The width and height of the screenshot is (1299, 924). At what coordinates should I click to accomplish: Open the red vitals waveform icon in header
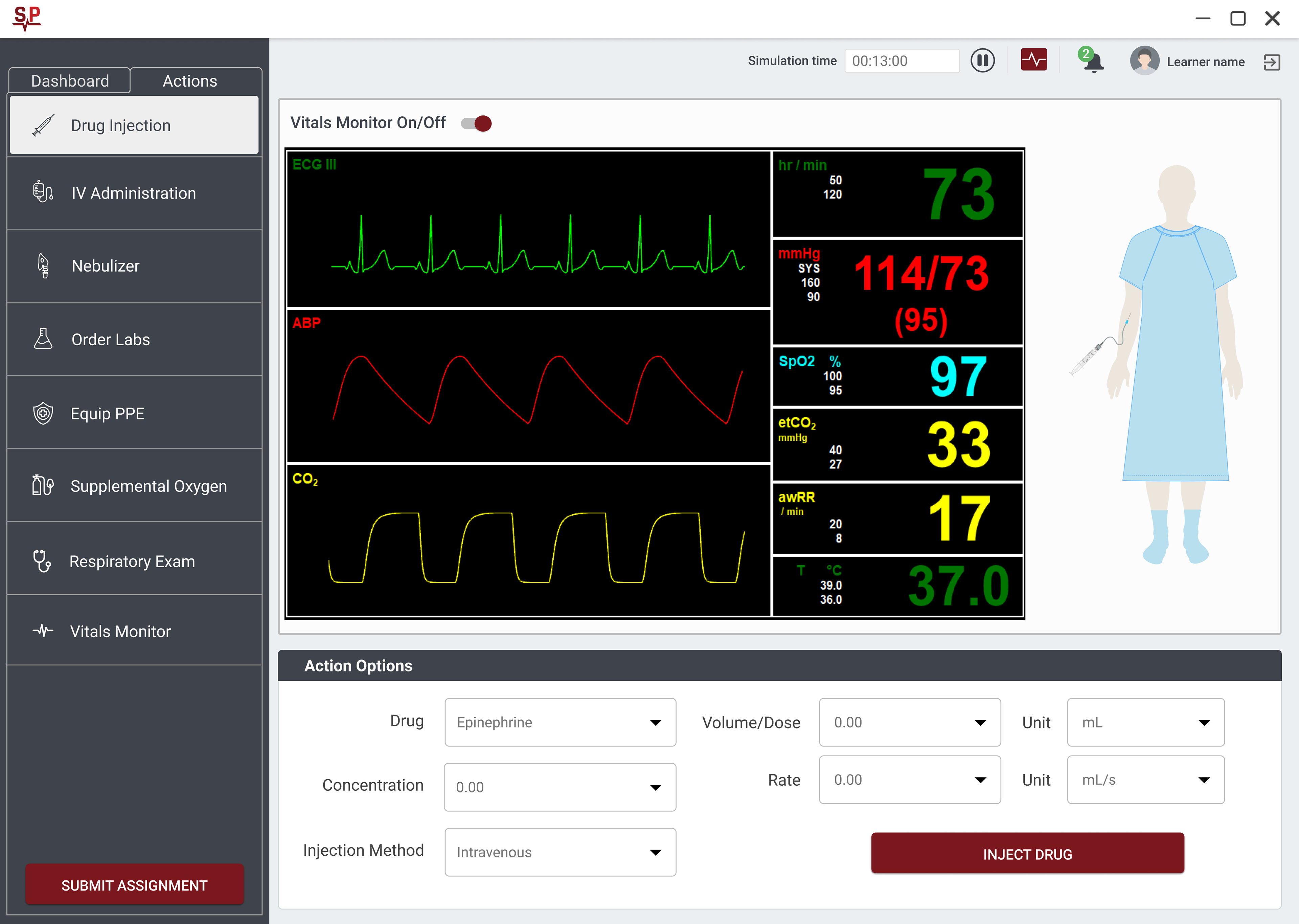pos(1034,60)
